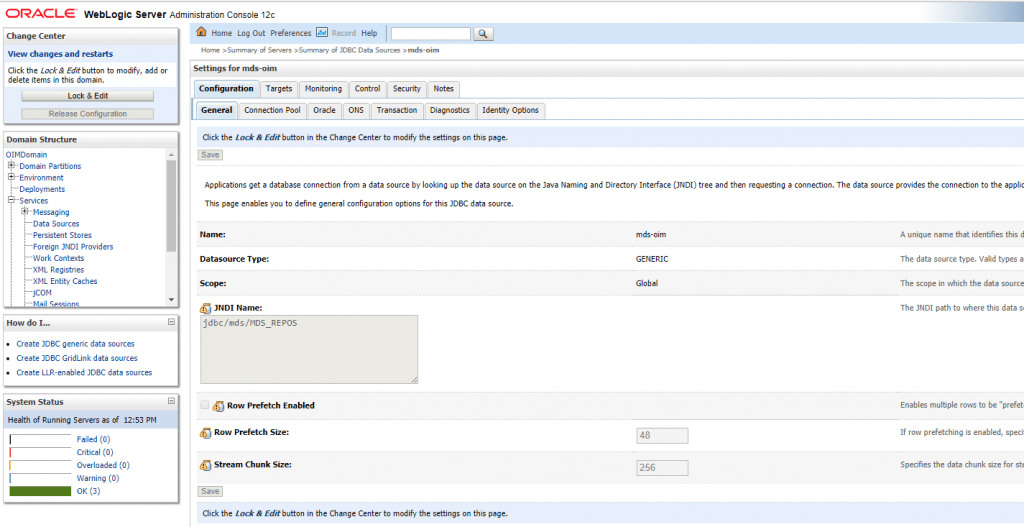Open the Monitoring tab

coord(323,89)
